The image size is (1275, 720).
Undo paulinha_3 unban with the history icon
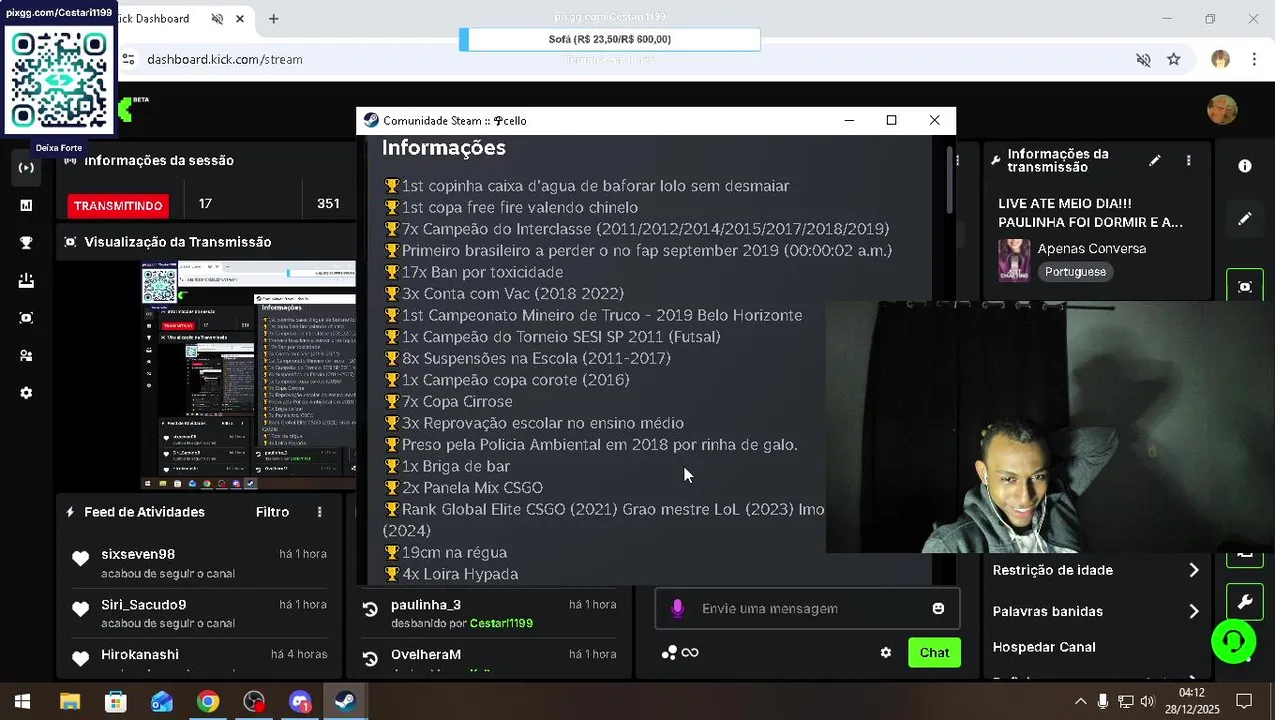click(370, 609)
